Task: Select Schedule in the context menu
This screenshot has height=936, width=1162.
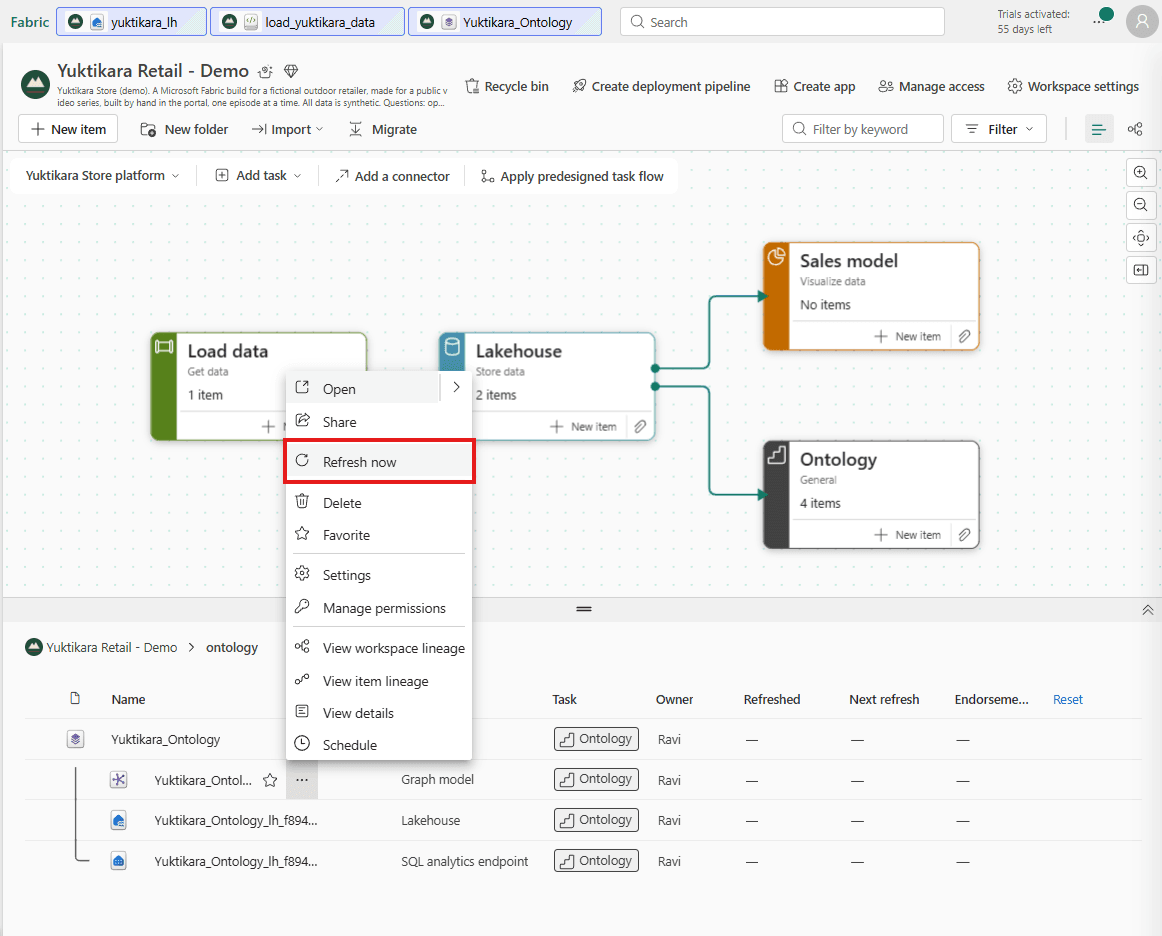Action: [x=379, y=745]
